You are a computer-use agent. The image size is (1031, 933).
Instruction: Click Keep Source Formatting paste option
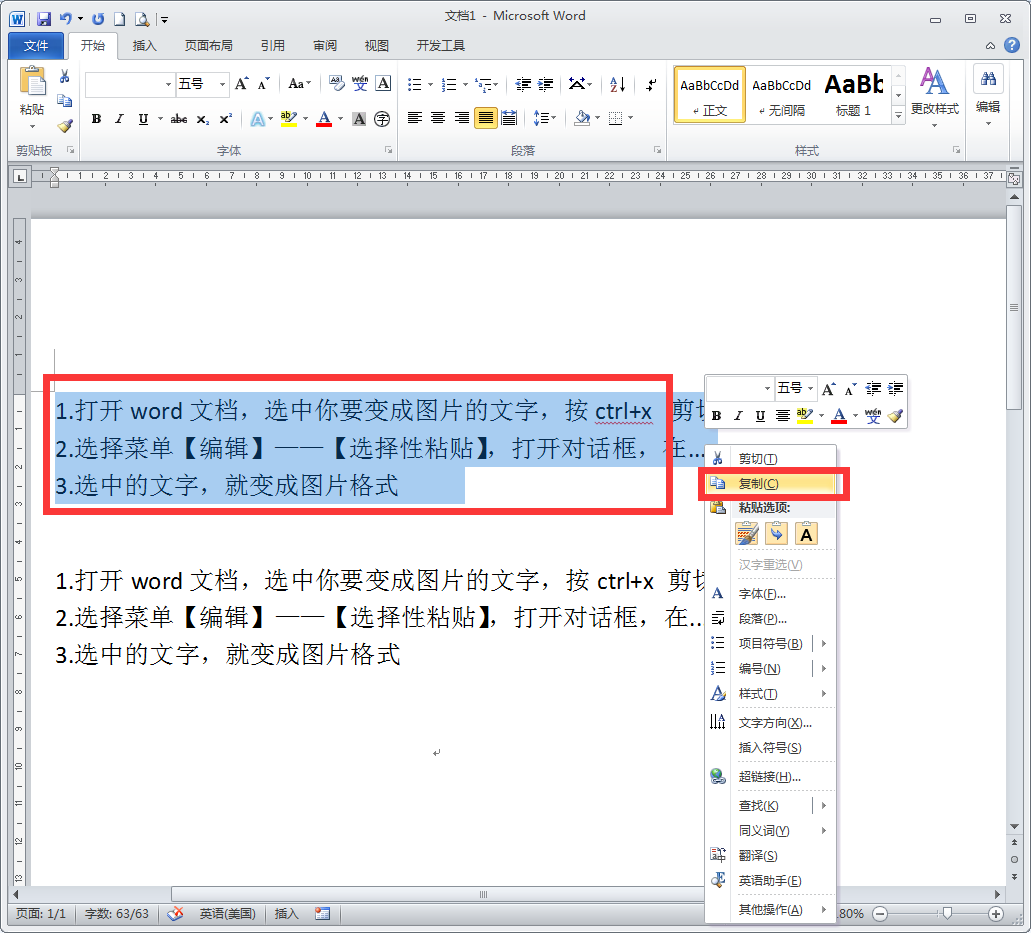click(x=747, y=534)
